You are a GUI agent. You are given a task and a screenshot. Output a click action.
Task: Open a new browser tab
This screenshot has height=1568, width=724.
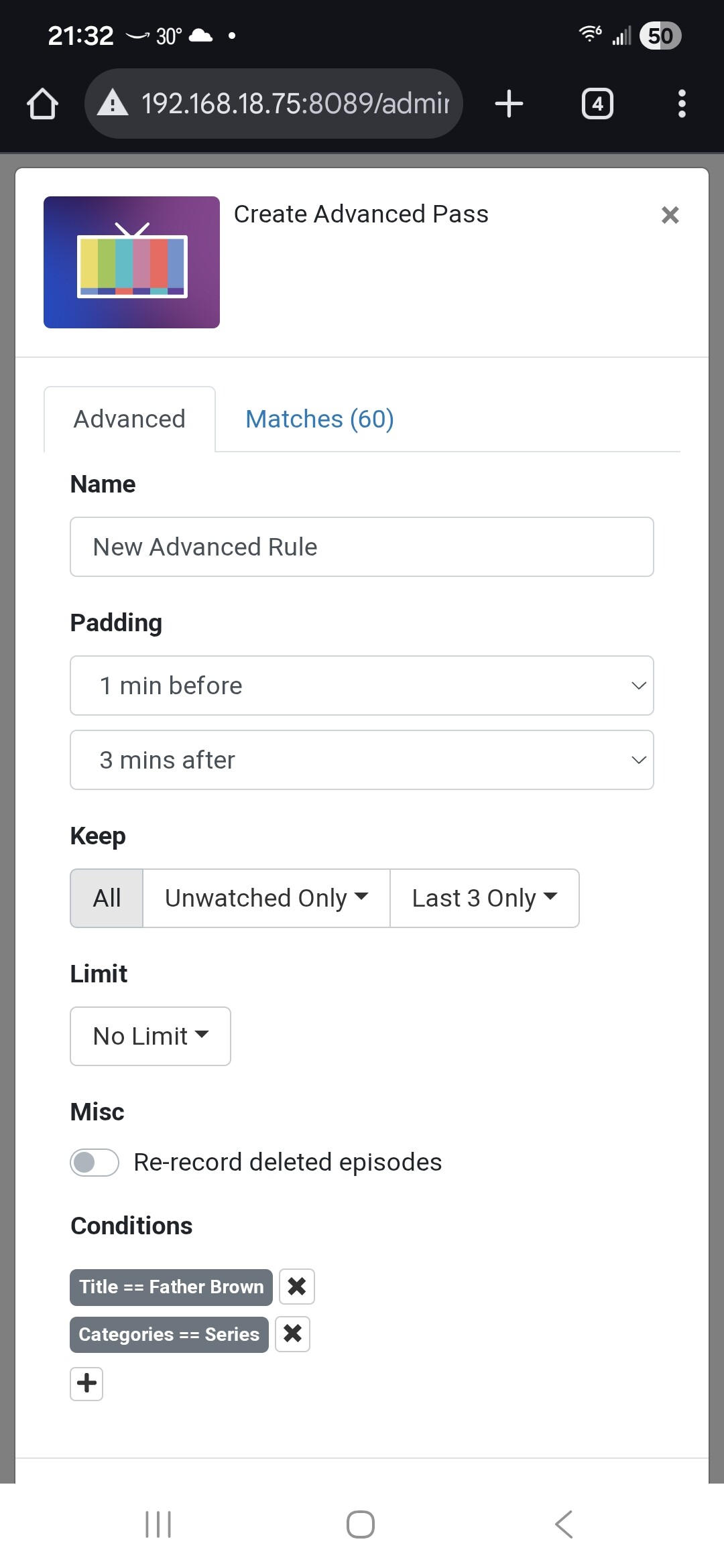click(509, 104)
